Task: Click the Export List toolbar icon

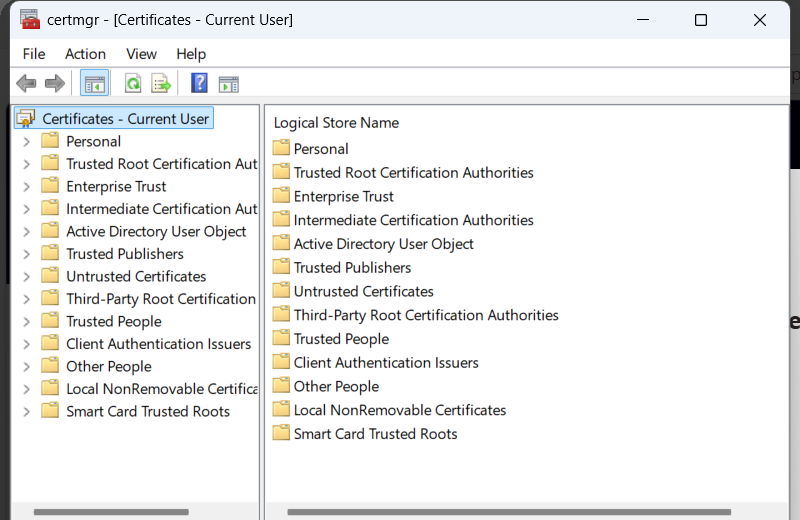Action: 161,83
